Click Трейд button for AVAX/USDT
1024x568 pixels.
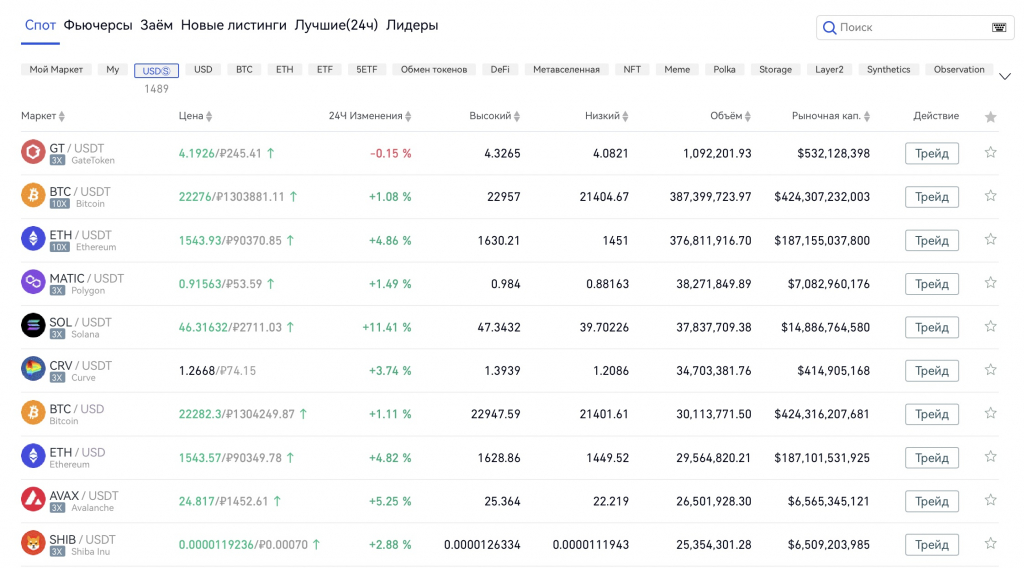pyautogui.click(x=932, y=501)
